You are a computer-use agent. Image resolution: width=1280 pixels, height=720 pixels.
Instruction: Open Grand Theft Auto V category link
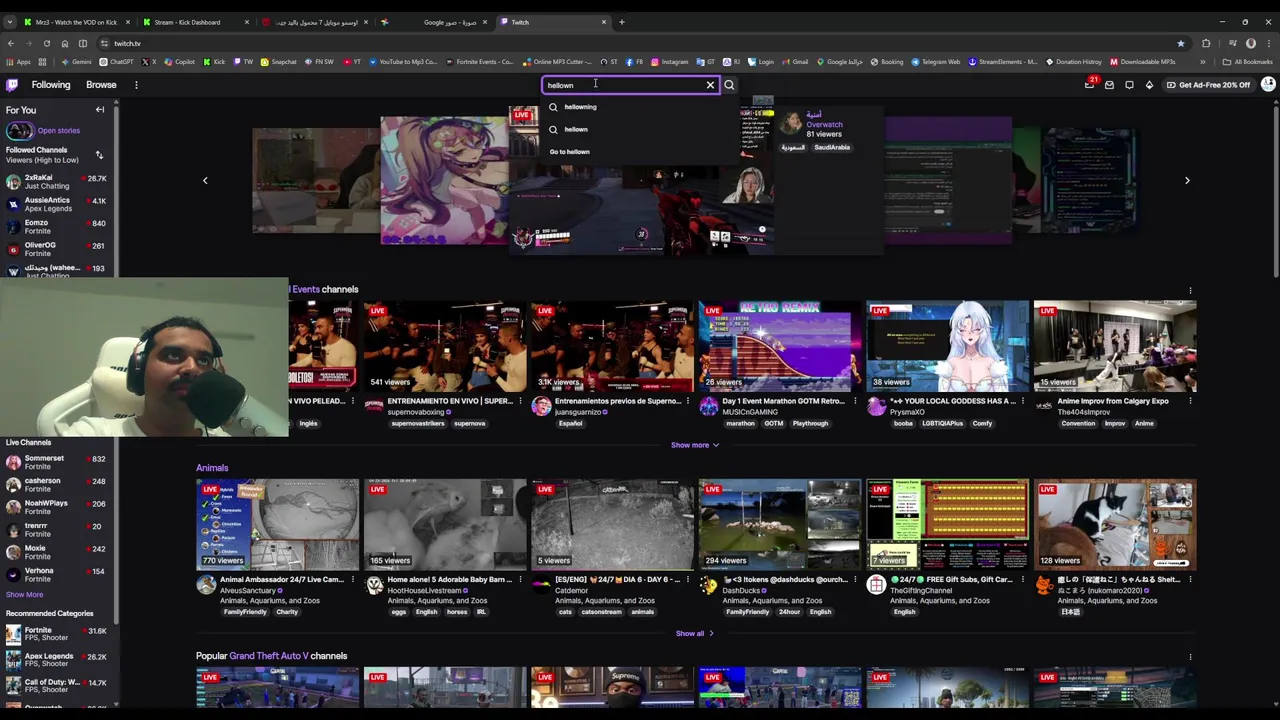pyautogui.click(x=268, y=656)
